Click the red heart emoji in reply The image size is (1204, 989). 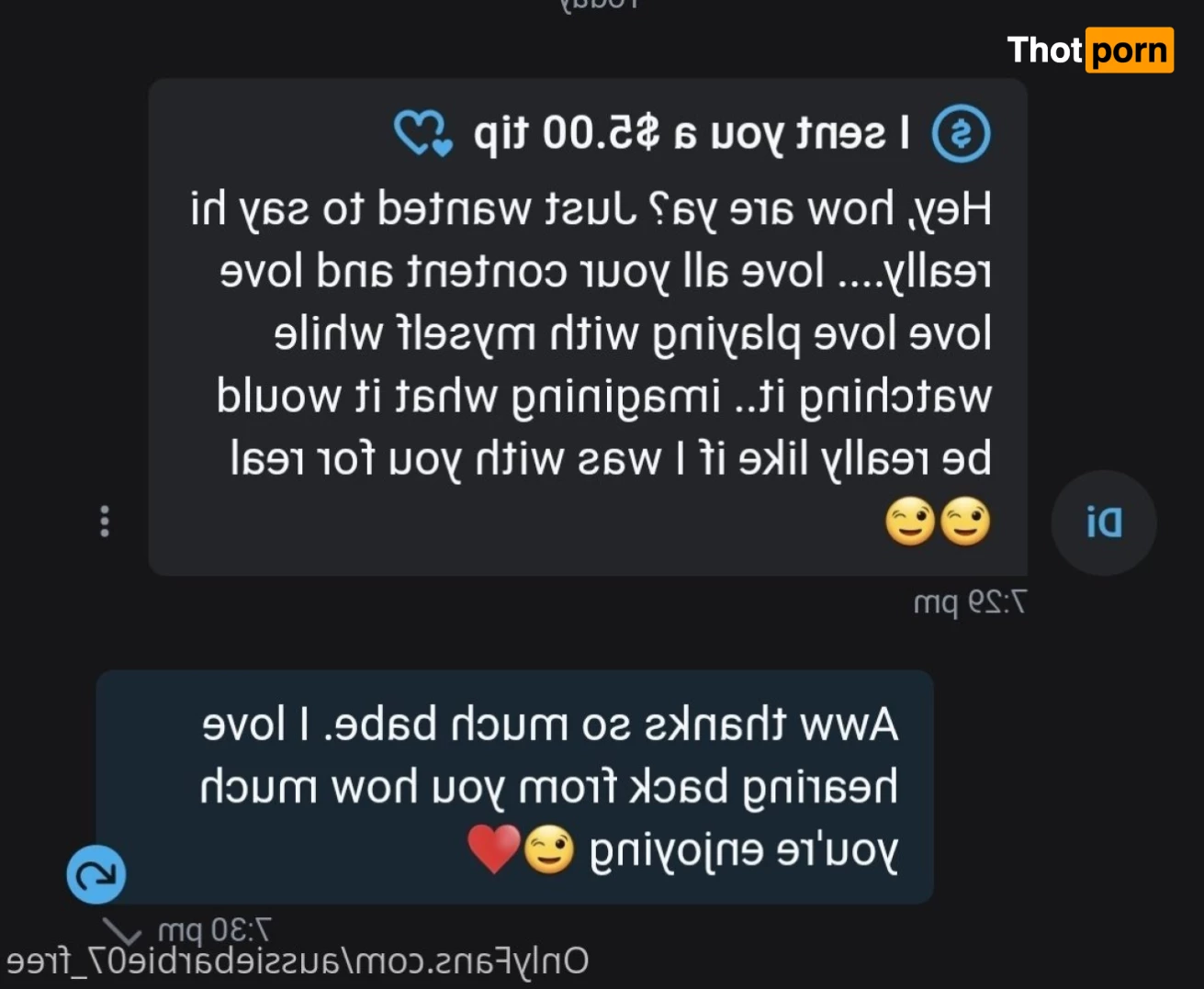(x=494, y=849)
